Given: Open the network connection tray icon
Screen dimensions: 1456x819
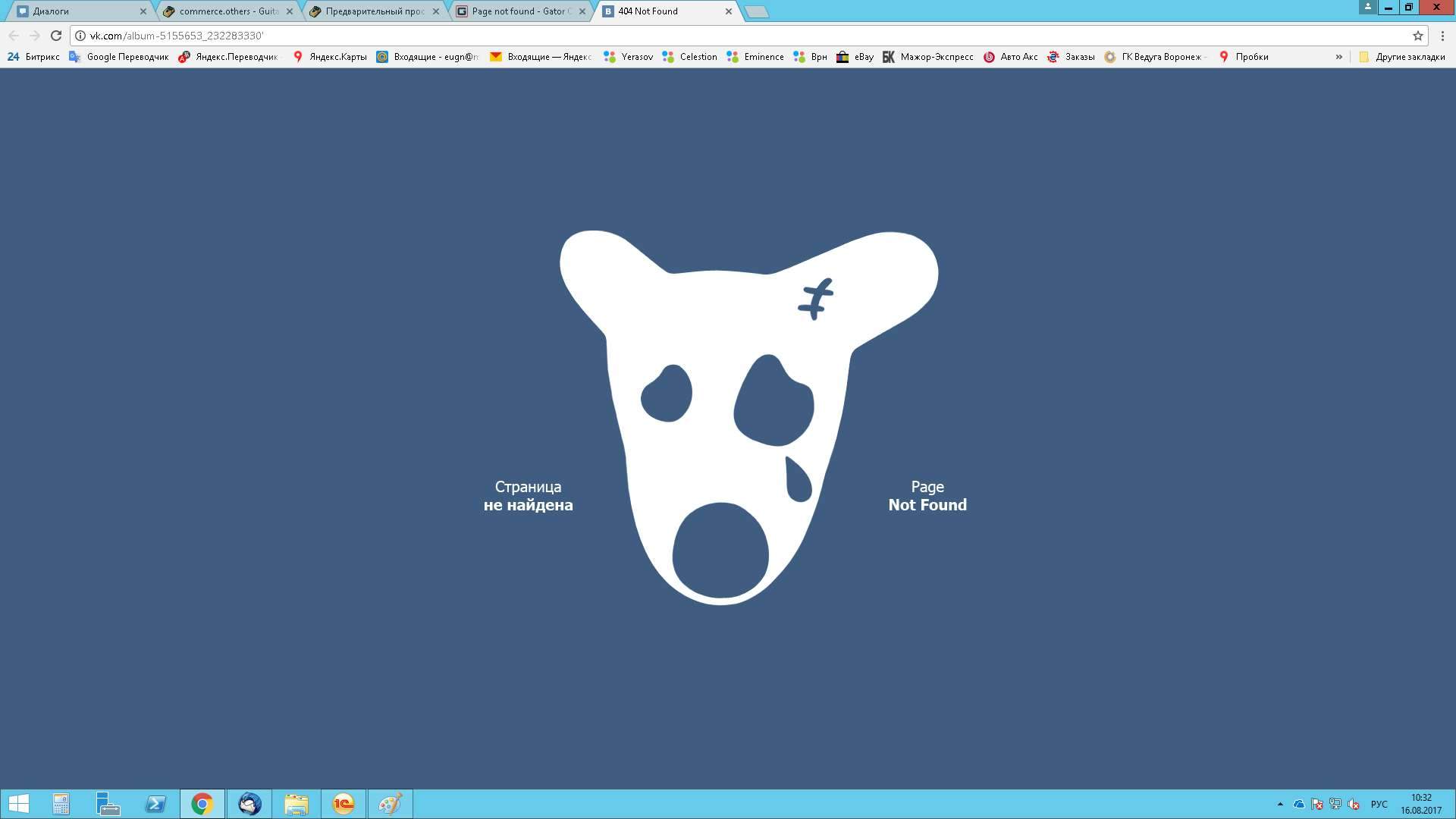Looking at the screenshot, I should point(1335,805).
